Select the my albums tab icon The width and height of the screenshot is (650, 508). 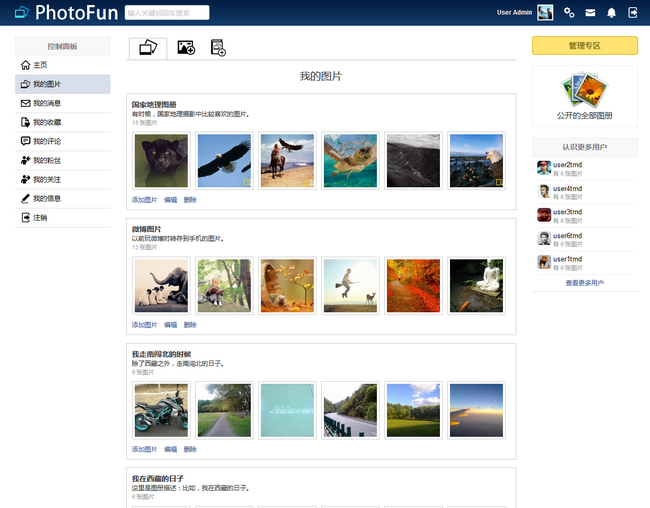click(148, 48)
